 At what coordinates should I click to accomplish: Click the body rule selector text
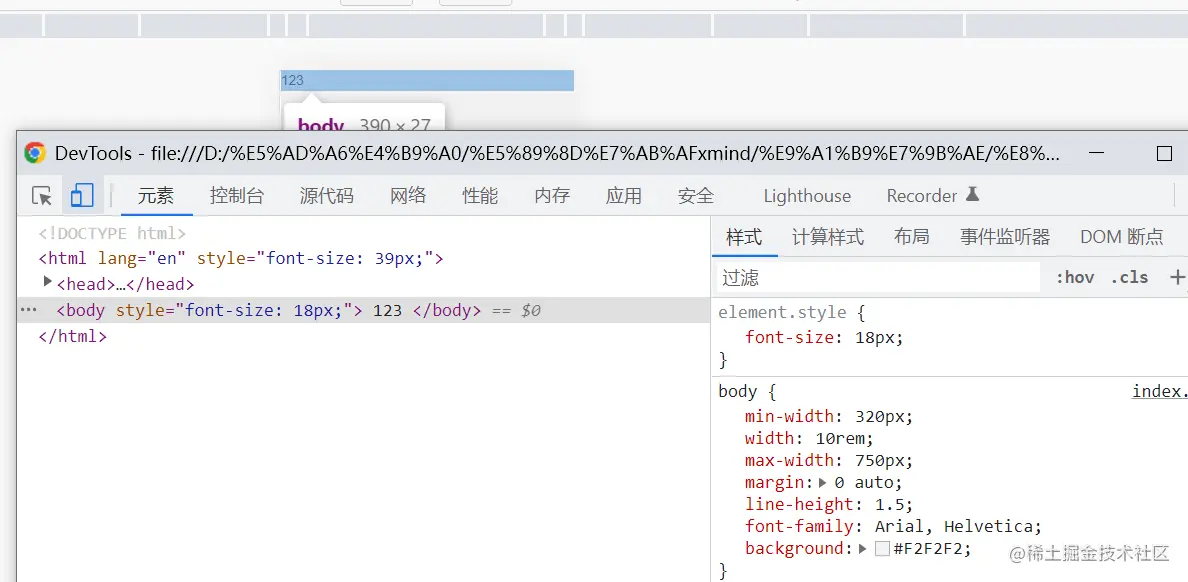(737, 392)
